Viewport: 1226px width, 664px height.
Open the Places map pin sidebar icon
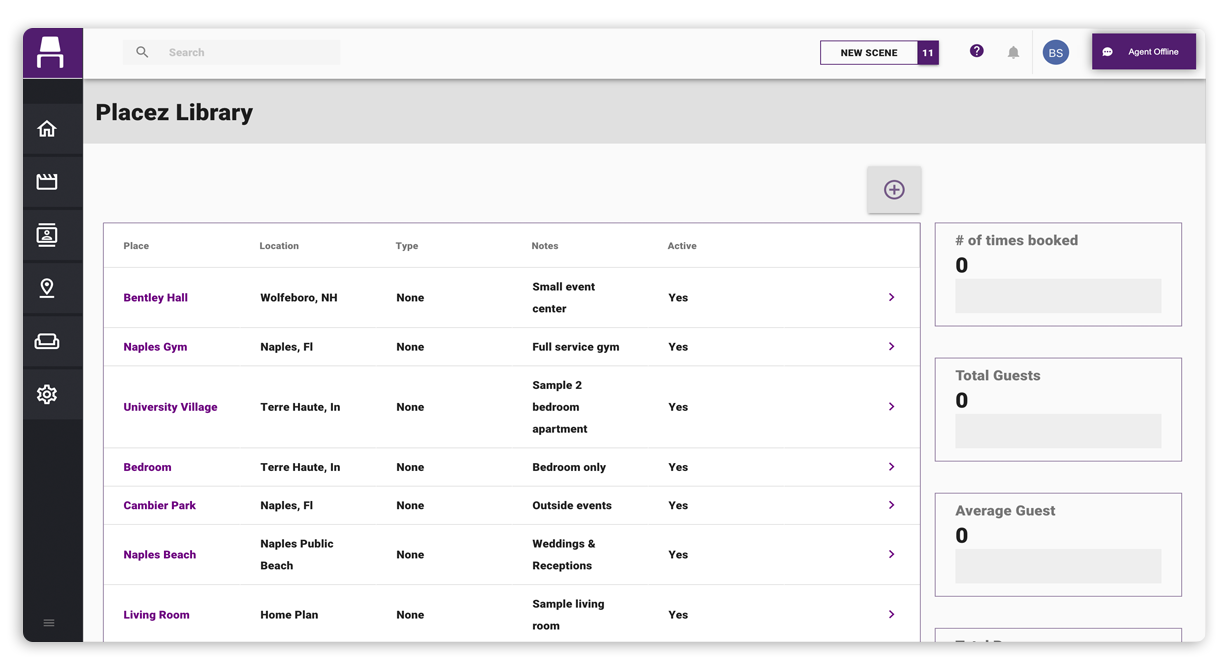click(47, 288)
